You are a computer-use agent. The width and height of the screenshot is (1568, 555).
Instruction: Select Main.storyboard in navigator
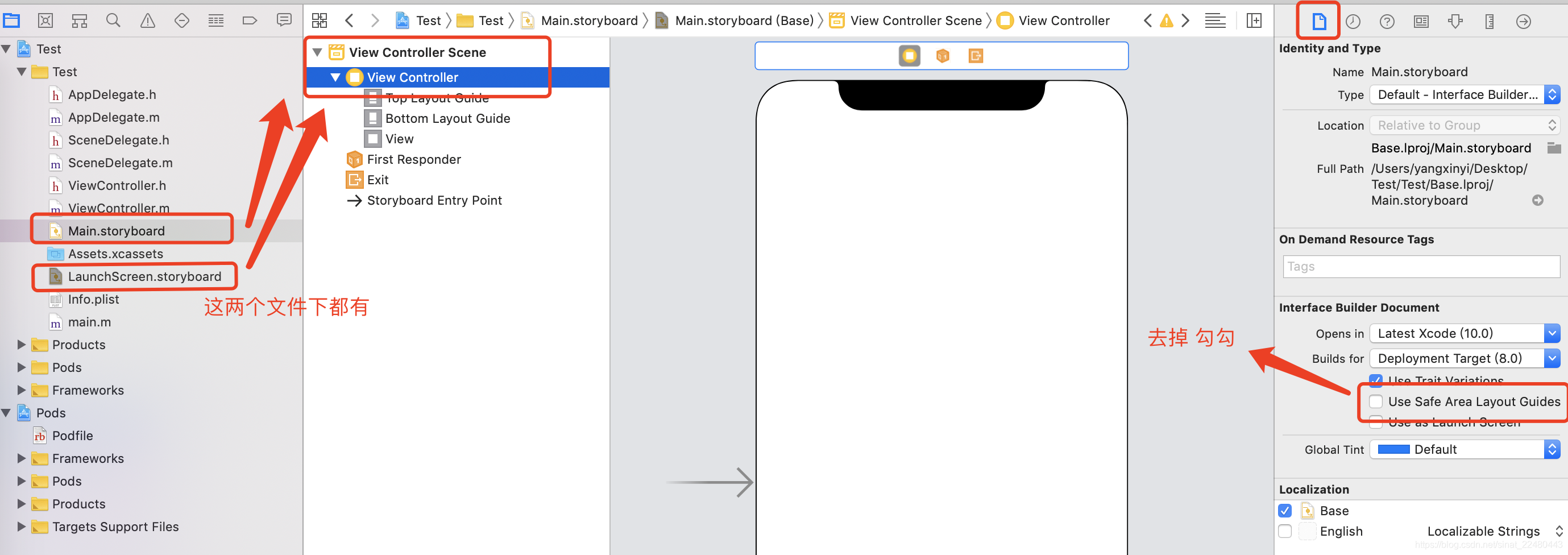(x=116, y=231)
